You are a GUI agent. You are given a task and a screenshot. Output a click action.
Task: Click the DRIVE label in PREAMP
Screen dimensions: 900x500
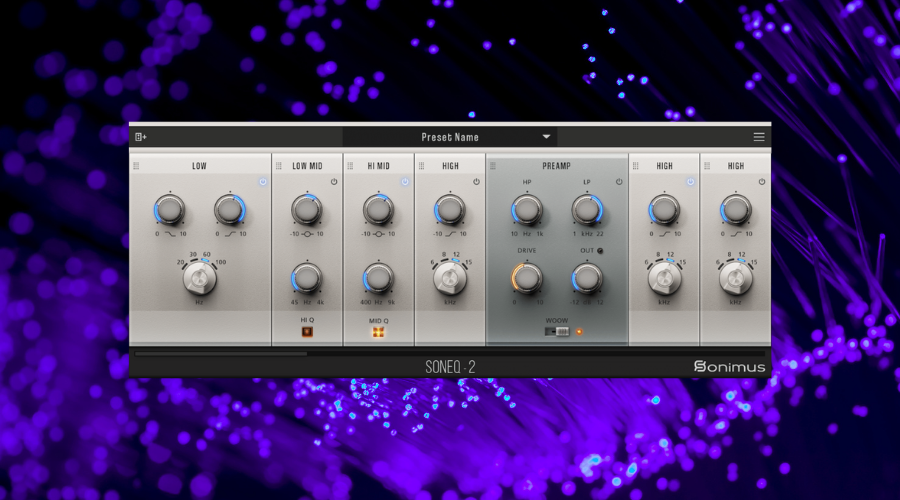pos(527,251)
